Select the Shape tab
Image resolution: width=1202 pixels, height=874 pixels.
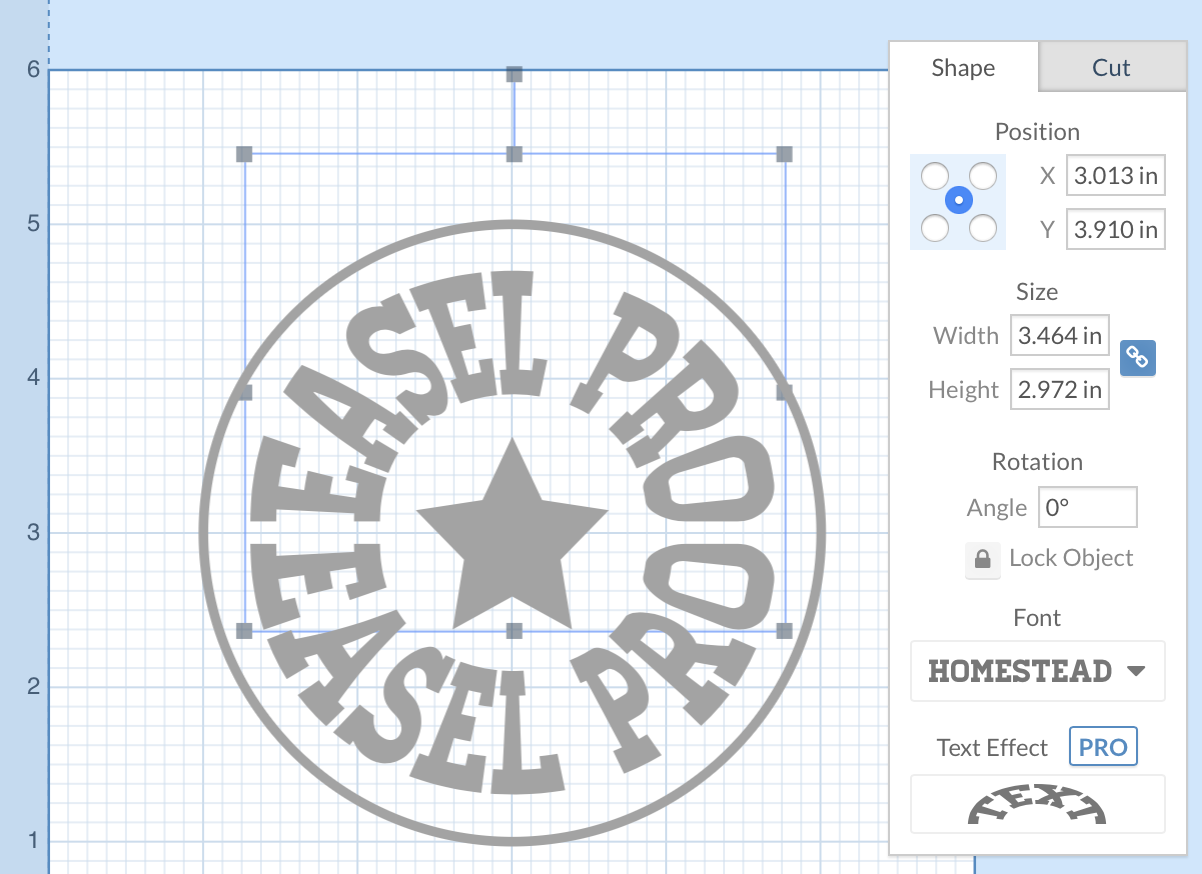click(963, 68)
